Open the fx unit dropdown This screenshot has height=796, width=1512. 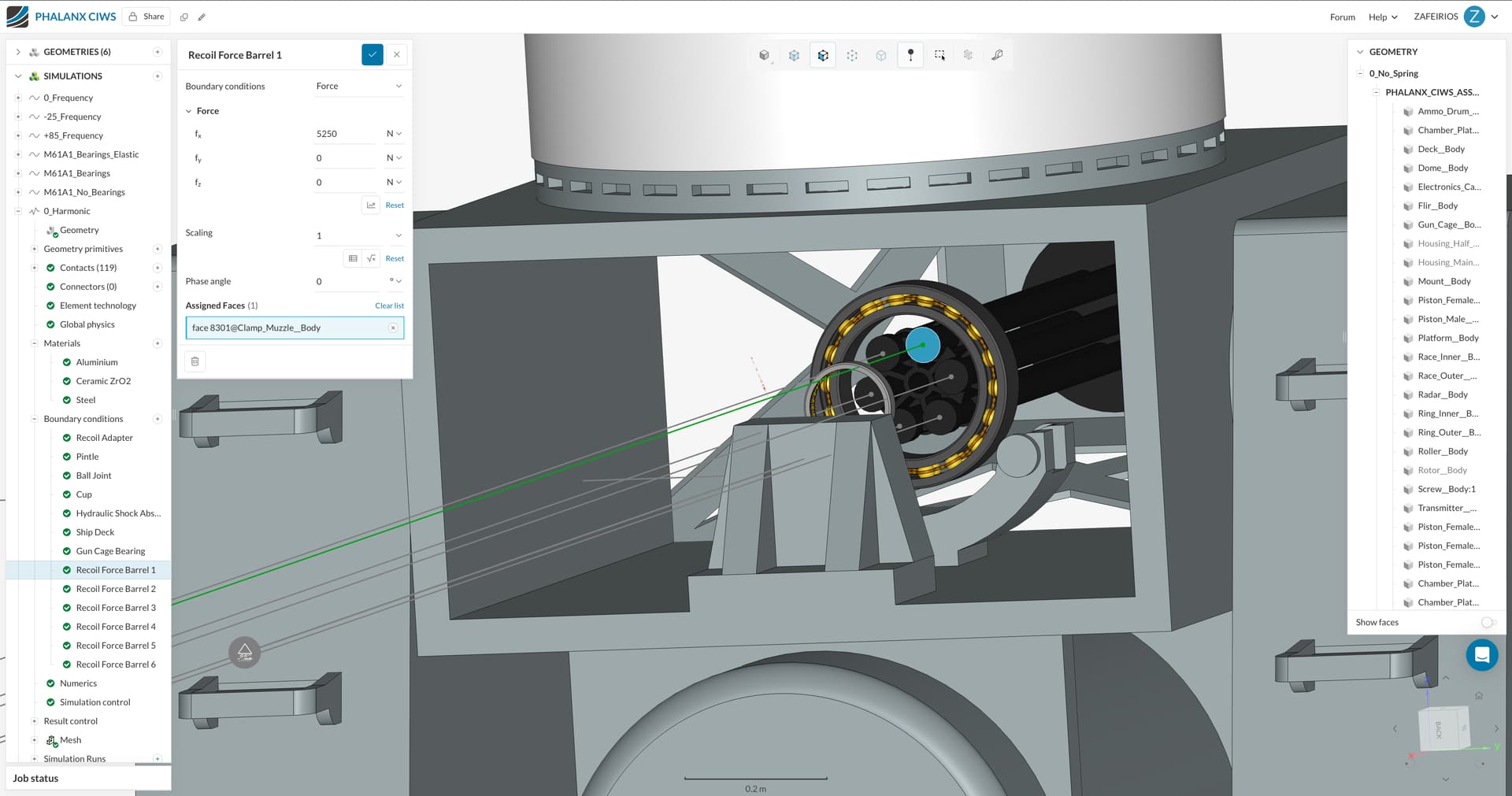point(394,134)
